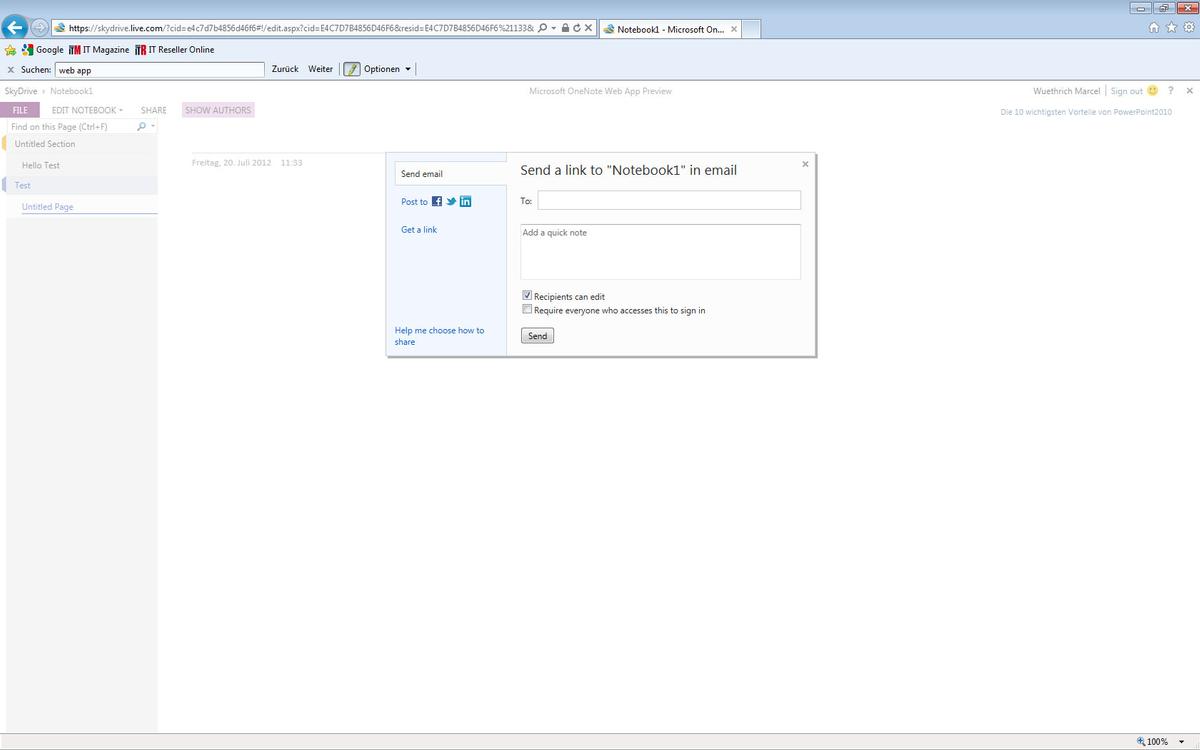Screen dimensions: 1200x750
Task: Uncheck Recipients can edit
Action: coord(527,296)
